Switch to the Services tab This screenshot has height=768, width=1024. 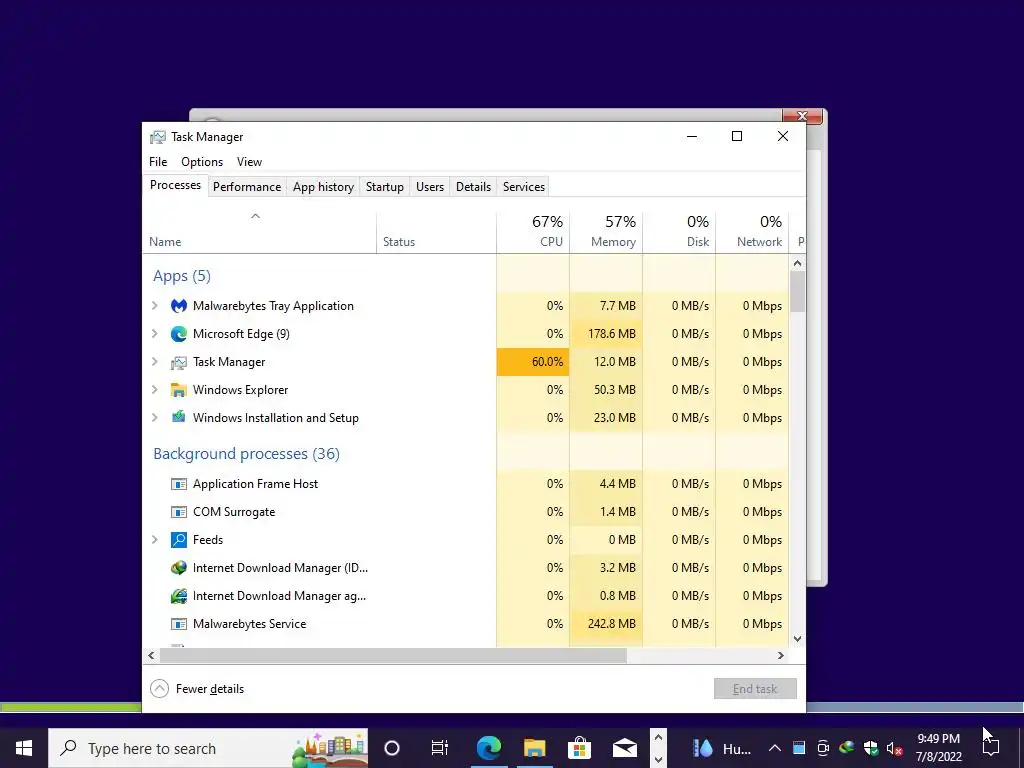(524, 187)
